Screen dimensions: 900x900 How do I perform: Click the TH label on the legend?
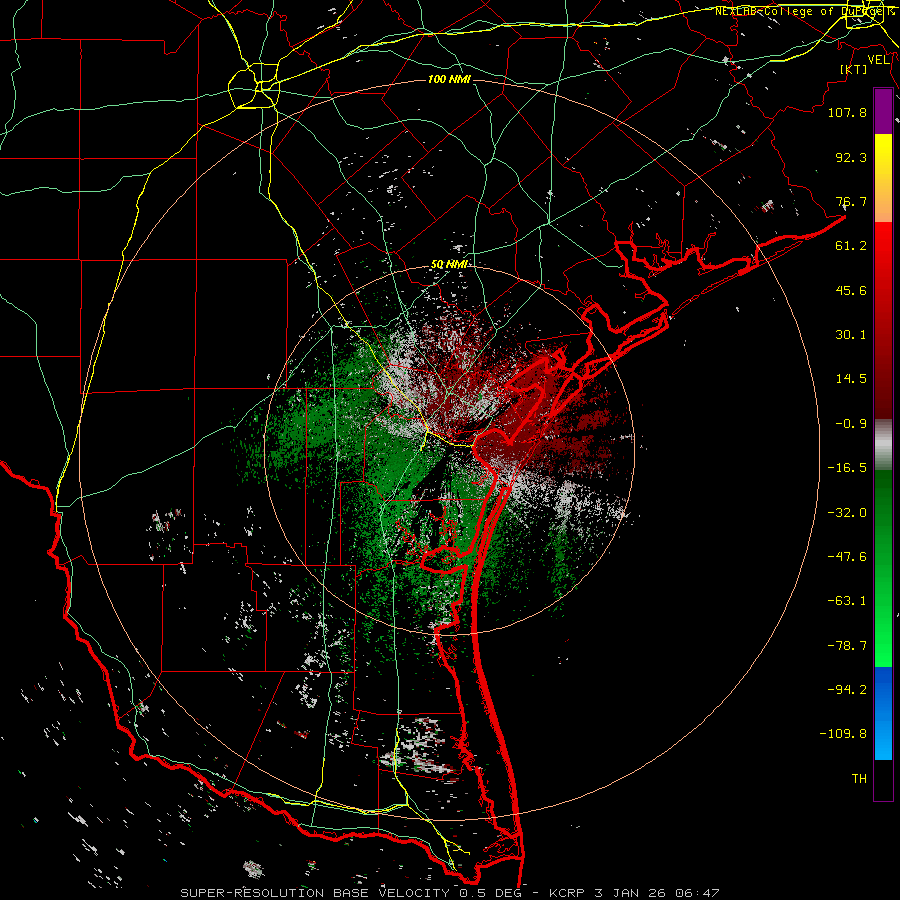point(859,779)
